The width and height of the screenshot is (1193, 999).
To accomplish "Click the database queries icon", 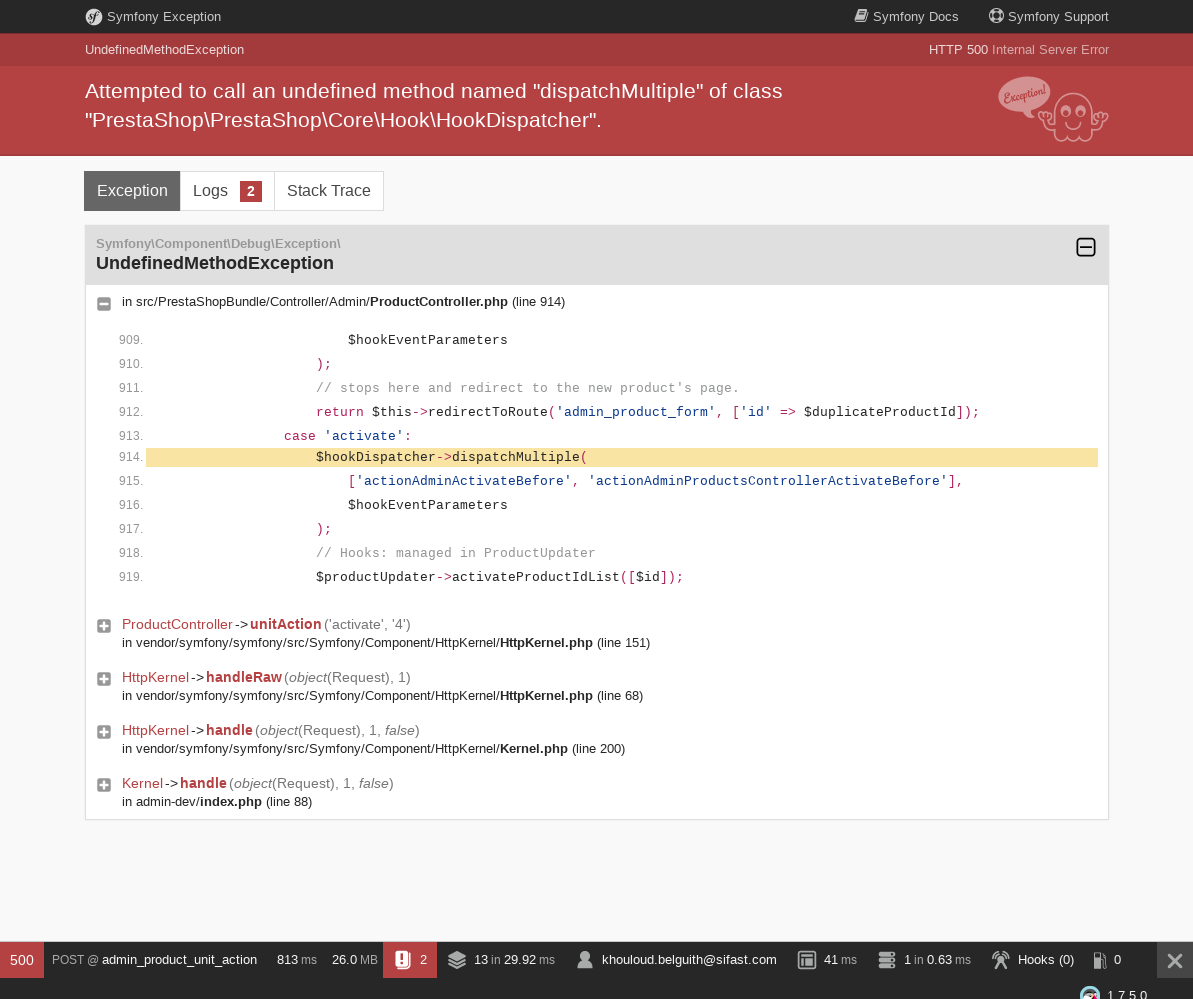I will click(x=886, y=959).
